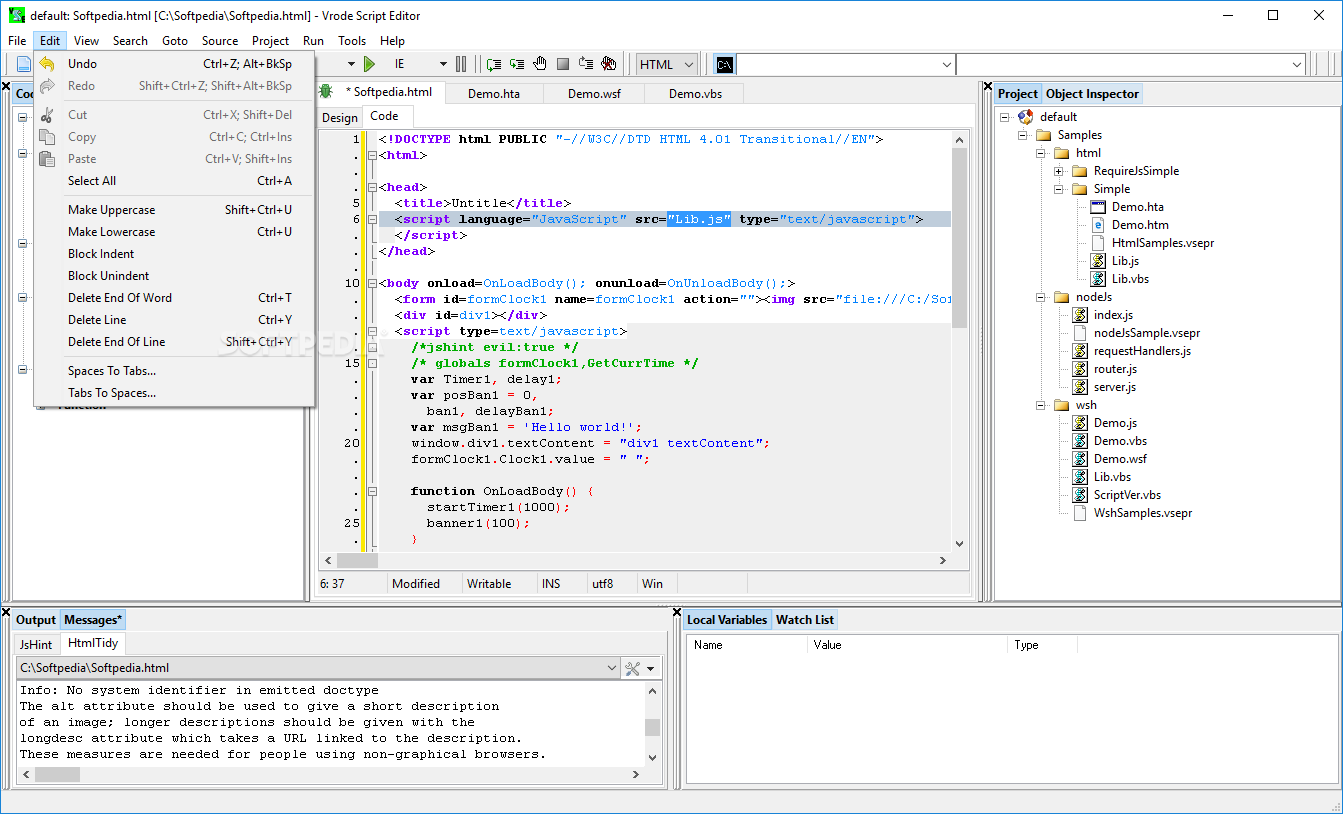Image resolution: width=1343 pixels, height=814 pixels.
Task: Collapse the Samples folder node
Action: click(x=1022, y=135)
